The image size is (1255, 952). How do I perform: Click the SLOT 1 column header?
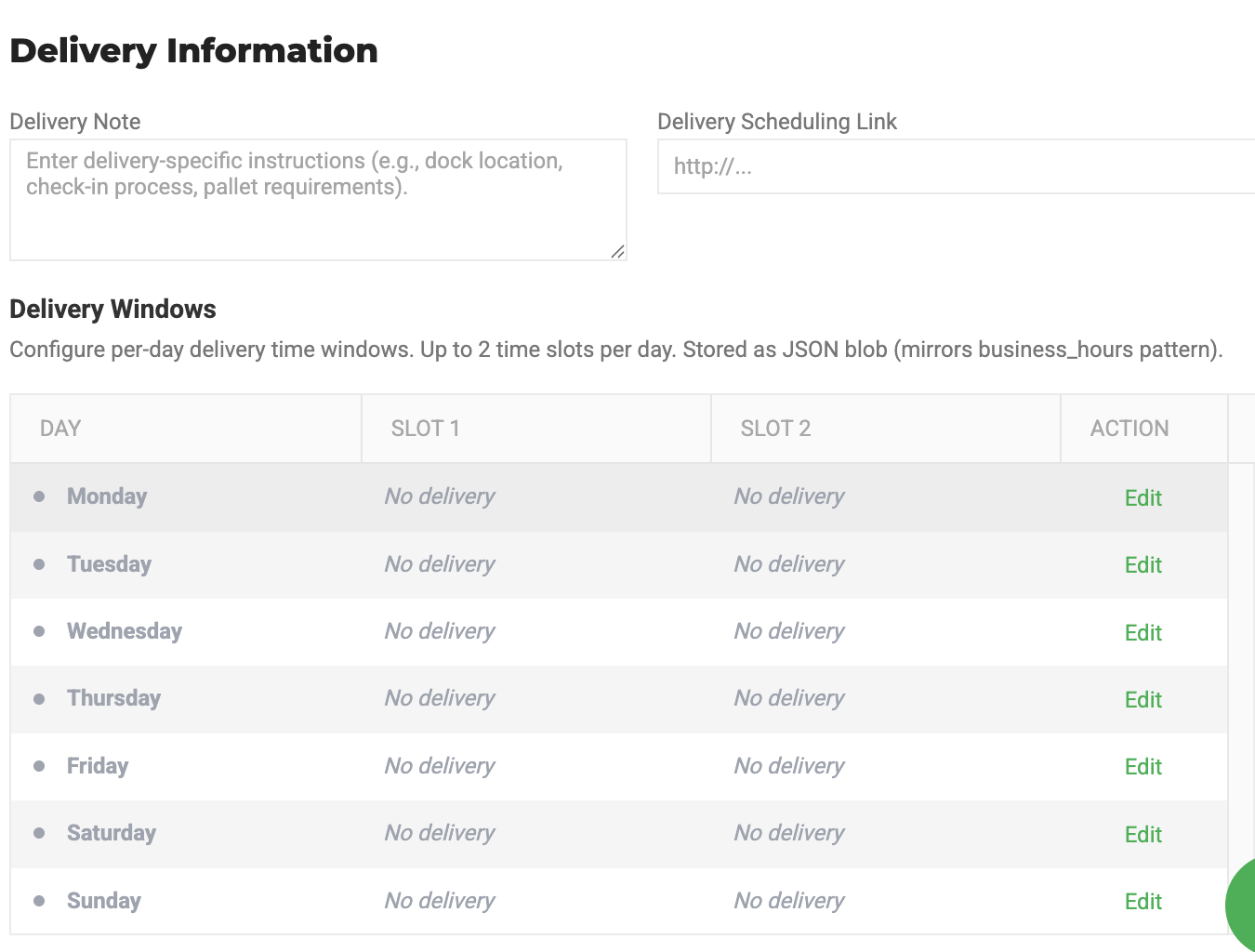click(x=425, y=429)
